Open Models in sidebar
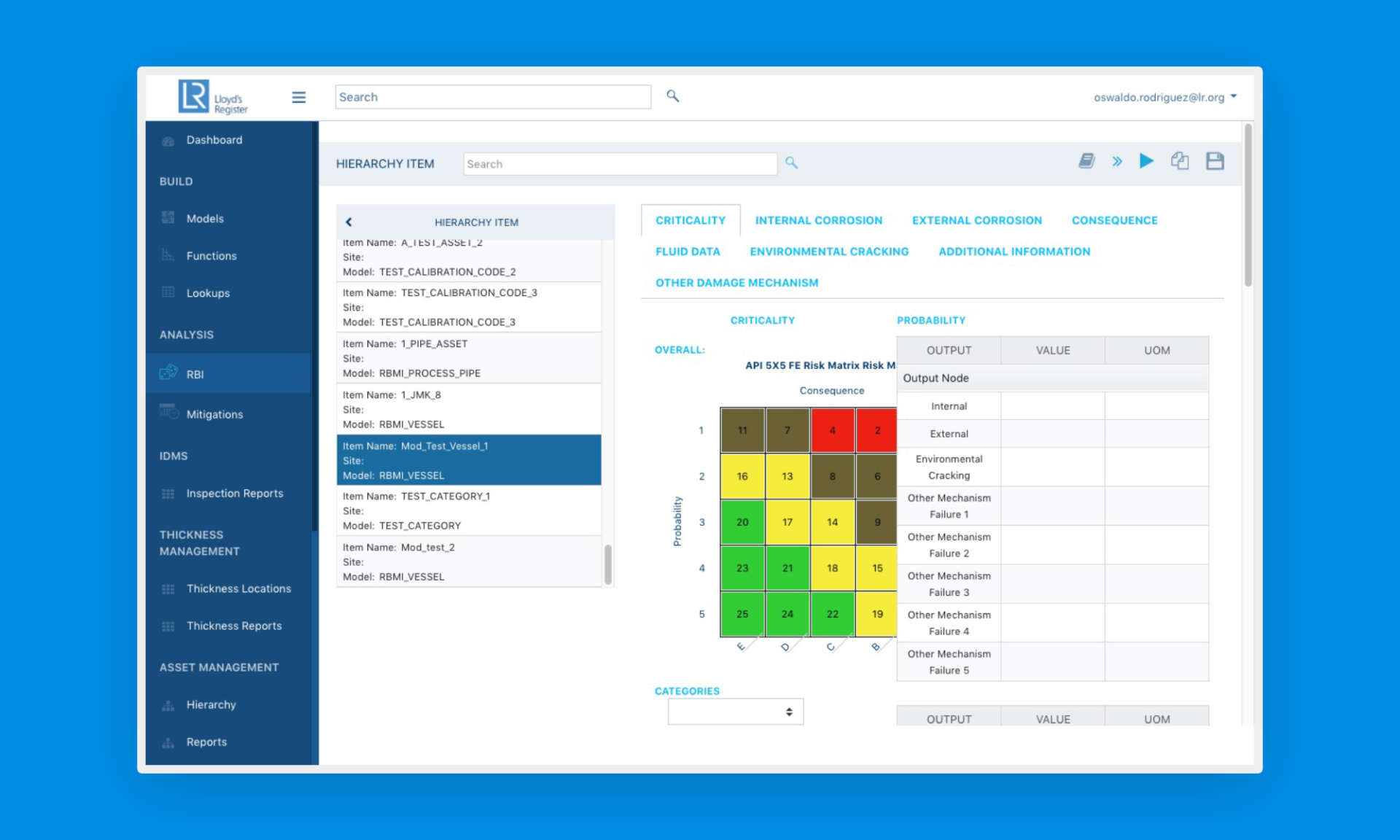Screen dimensions: 1400x840 coord(205,219)
